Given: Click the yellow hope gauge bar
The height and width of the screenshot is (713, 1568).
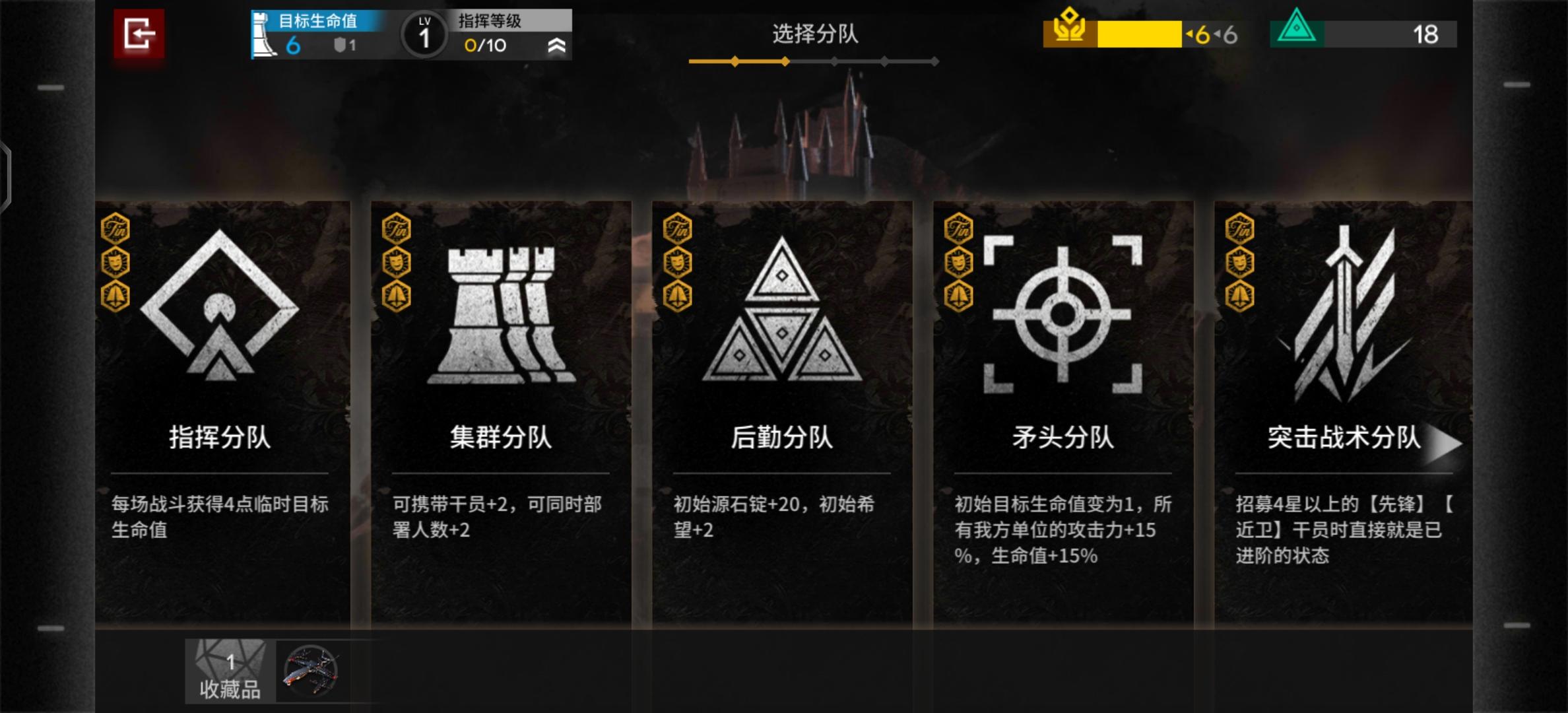Looking at the screenshot, I should click(1138, 34).
